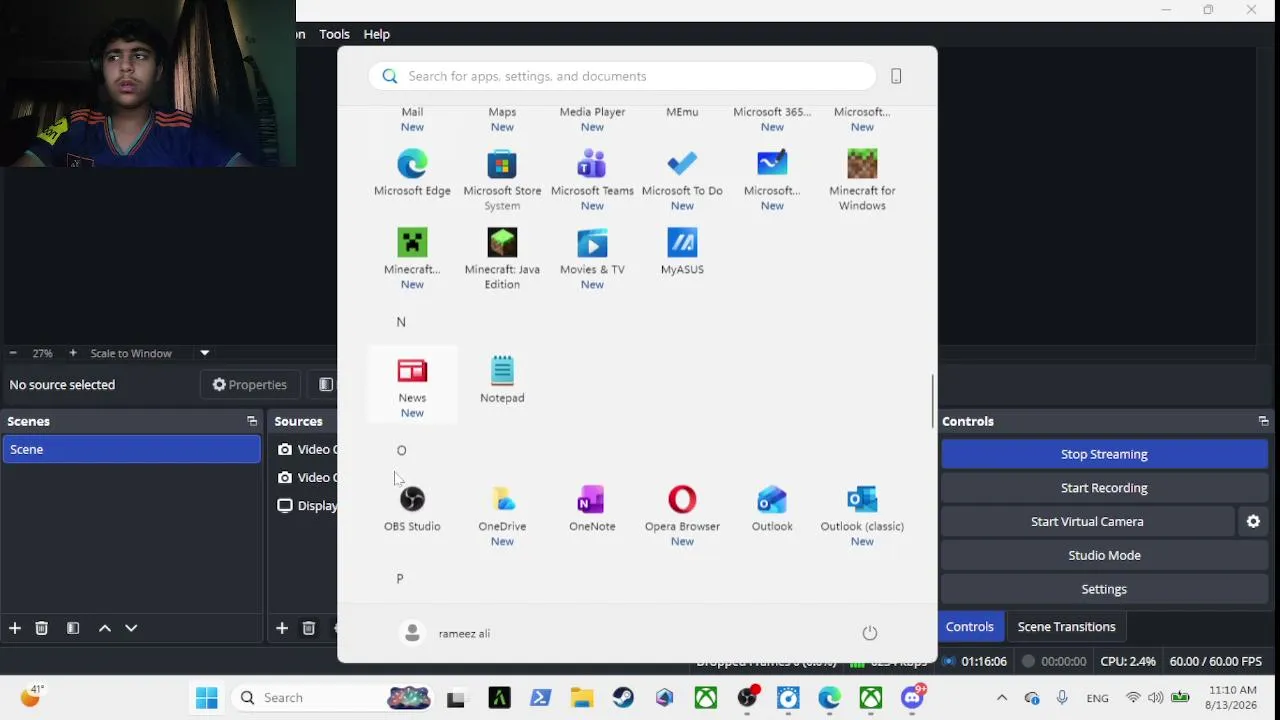Open the phone companion icon beside search

point(896,76)
